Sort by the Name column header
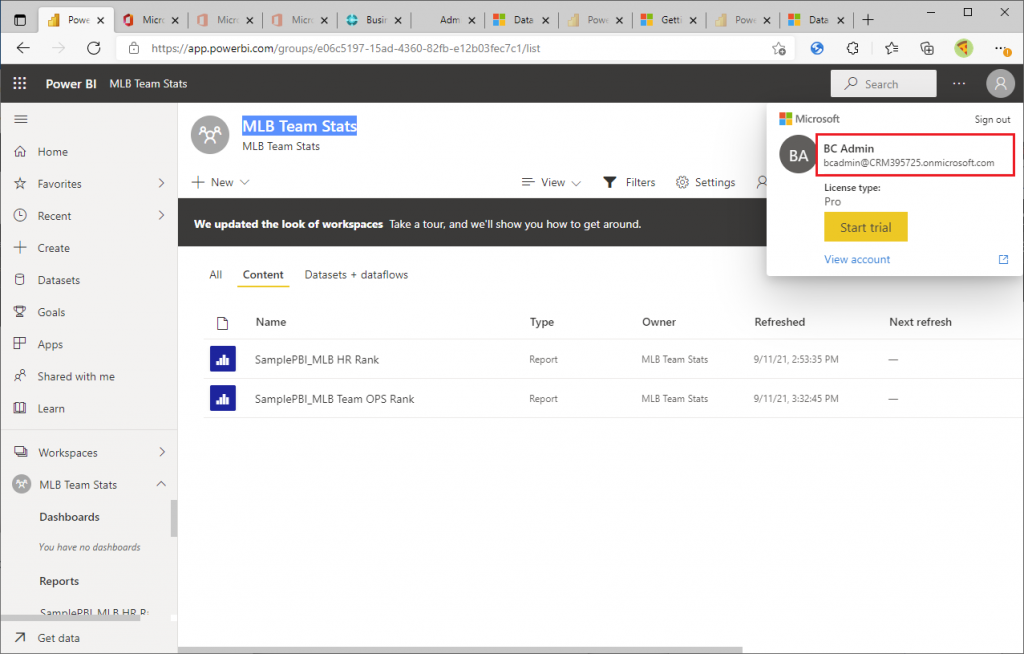1024x654 pixels. tap(271, 322)
